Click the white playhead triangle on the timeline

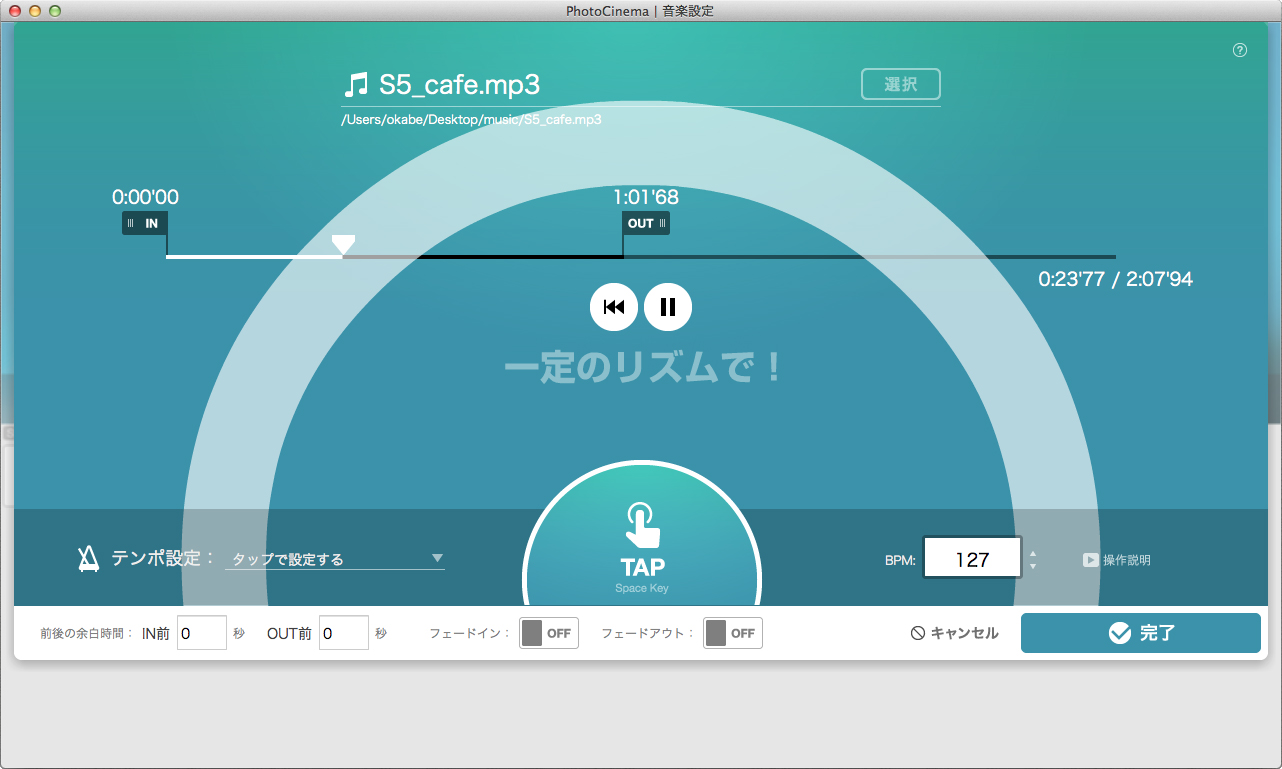click(343, 244)
